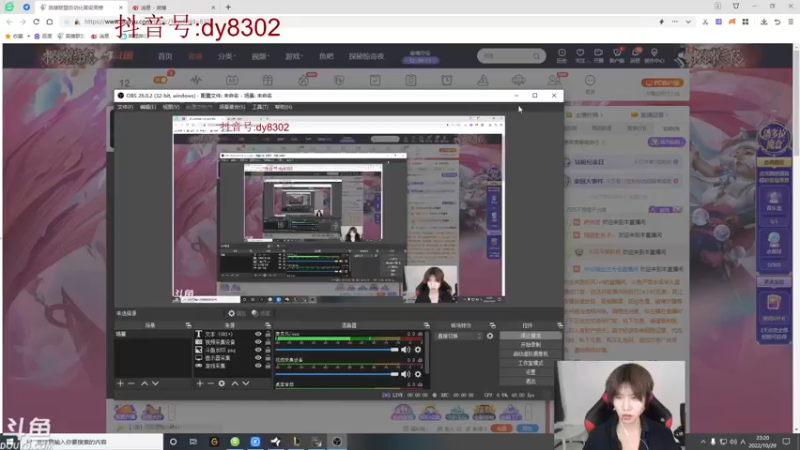Toggle visibility of text source row
This screenshot has width=800, height=450.
coord(258,334)
